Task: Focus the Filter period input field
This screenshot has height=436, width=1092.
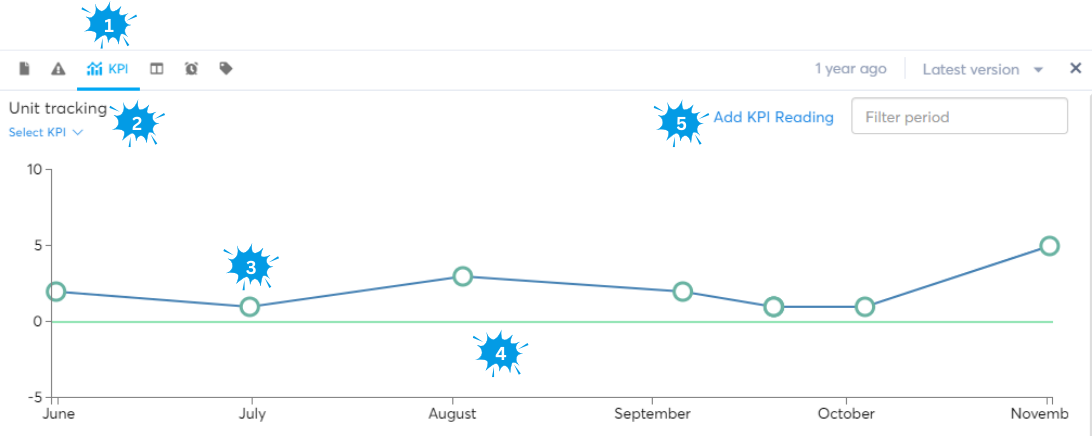Action: point(958,117)
